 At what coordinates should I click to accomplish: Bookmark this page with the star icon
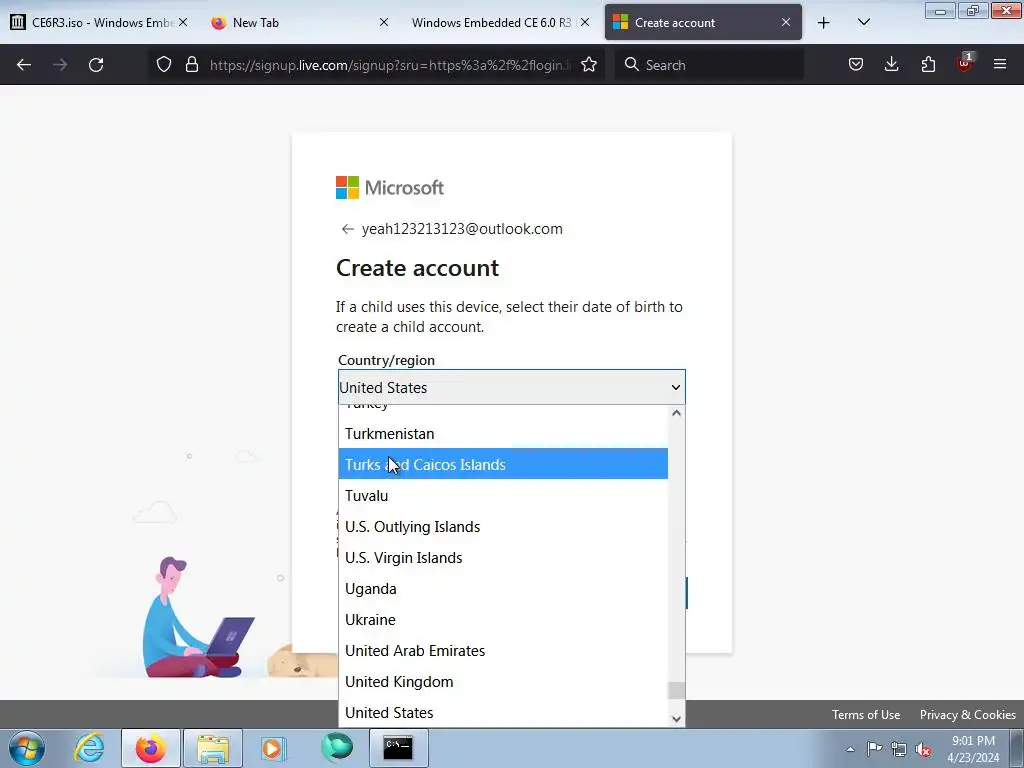588,65
